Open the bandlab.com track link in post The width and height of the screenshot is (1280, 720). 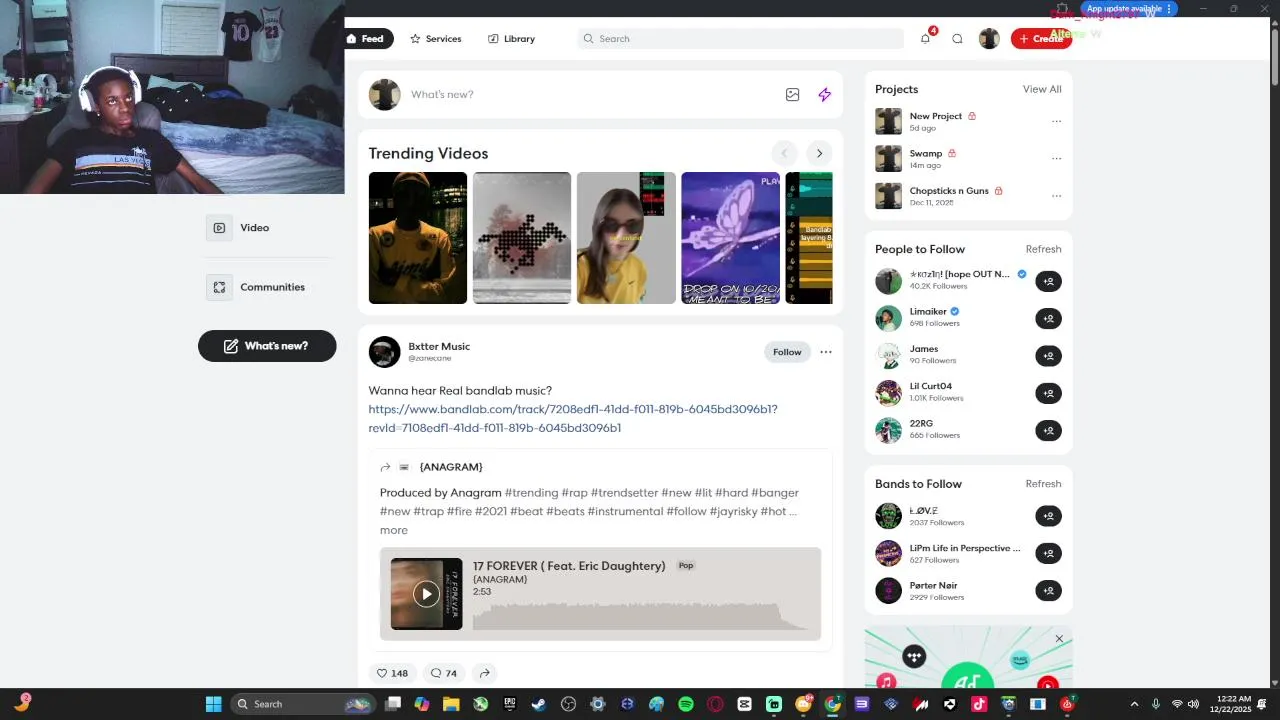coord(573,419)
